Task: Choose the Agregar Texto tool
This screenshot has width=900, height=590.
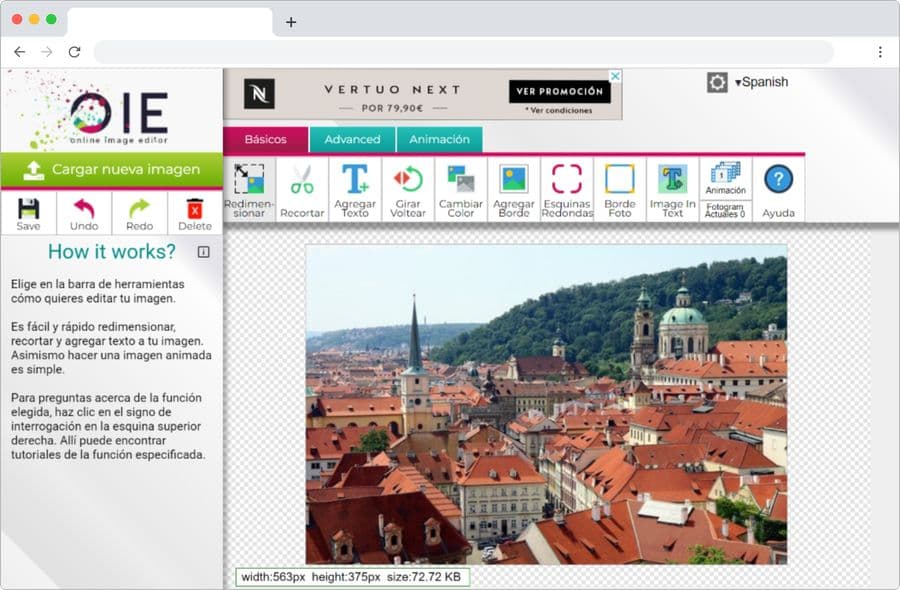Action: (x=355, y=189)
